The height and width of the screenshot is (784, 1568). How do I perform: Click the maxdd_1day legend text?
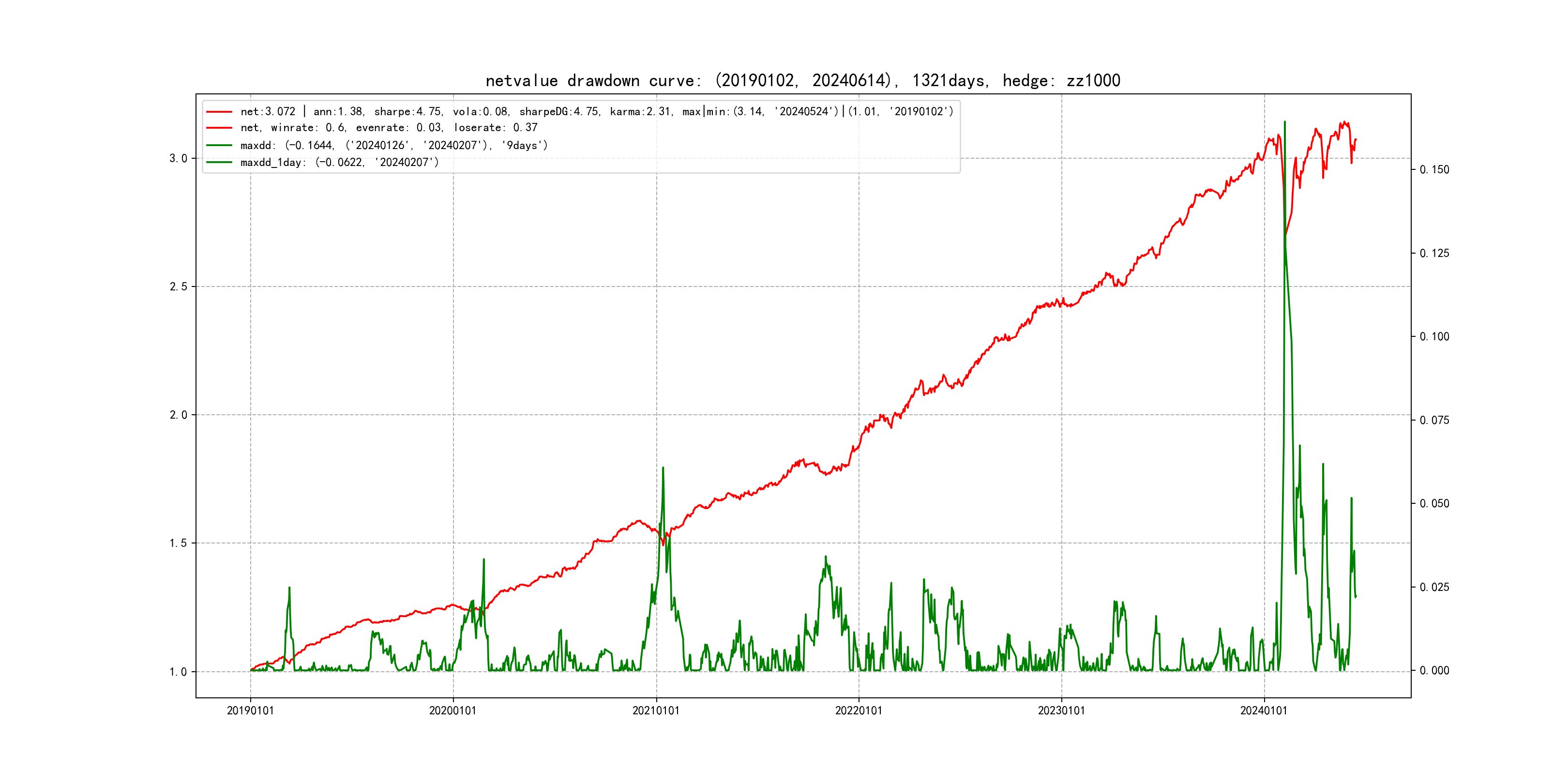(339, 163)
